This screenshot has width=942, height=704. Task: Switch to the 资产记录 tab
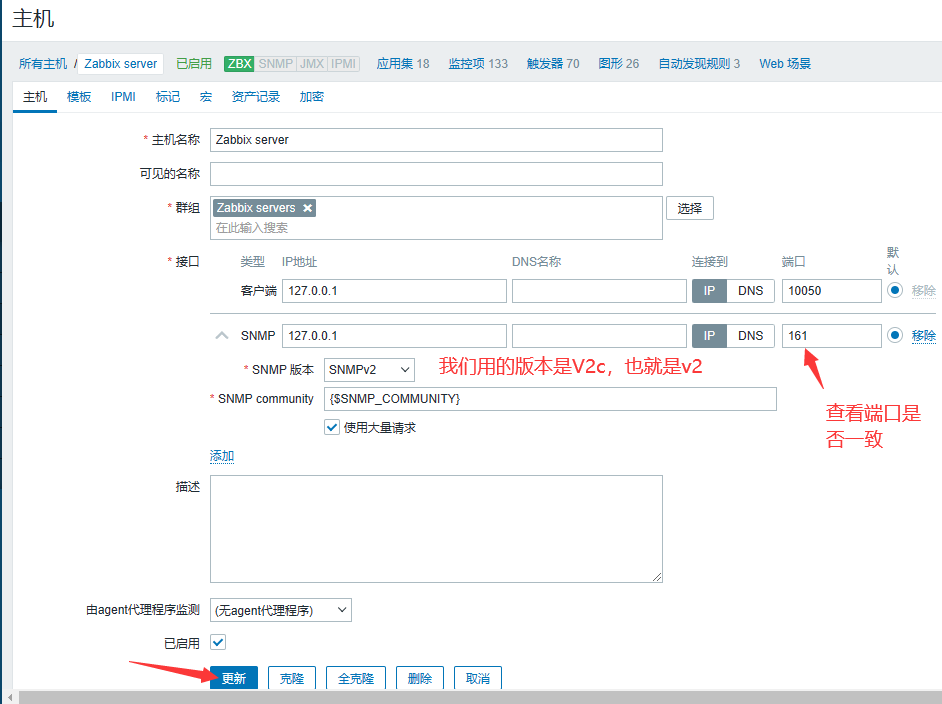click(x=256, y=97)
